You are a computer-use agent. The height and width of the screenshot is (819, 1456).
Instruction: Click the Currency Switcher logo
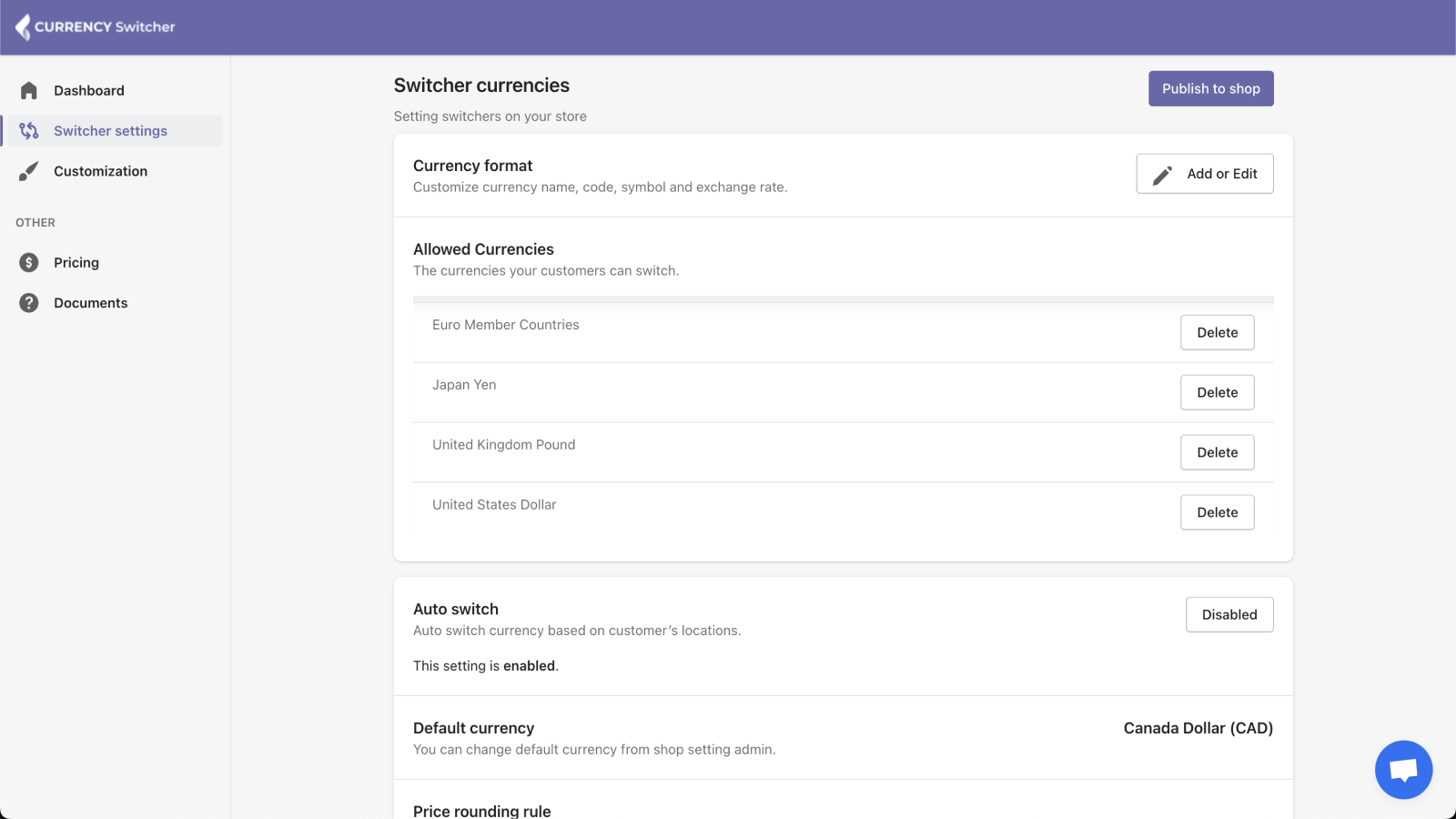coord(94,26)
